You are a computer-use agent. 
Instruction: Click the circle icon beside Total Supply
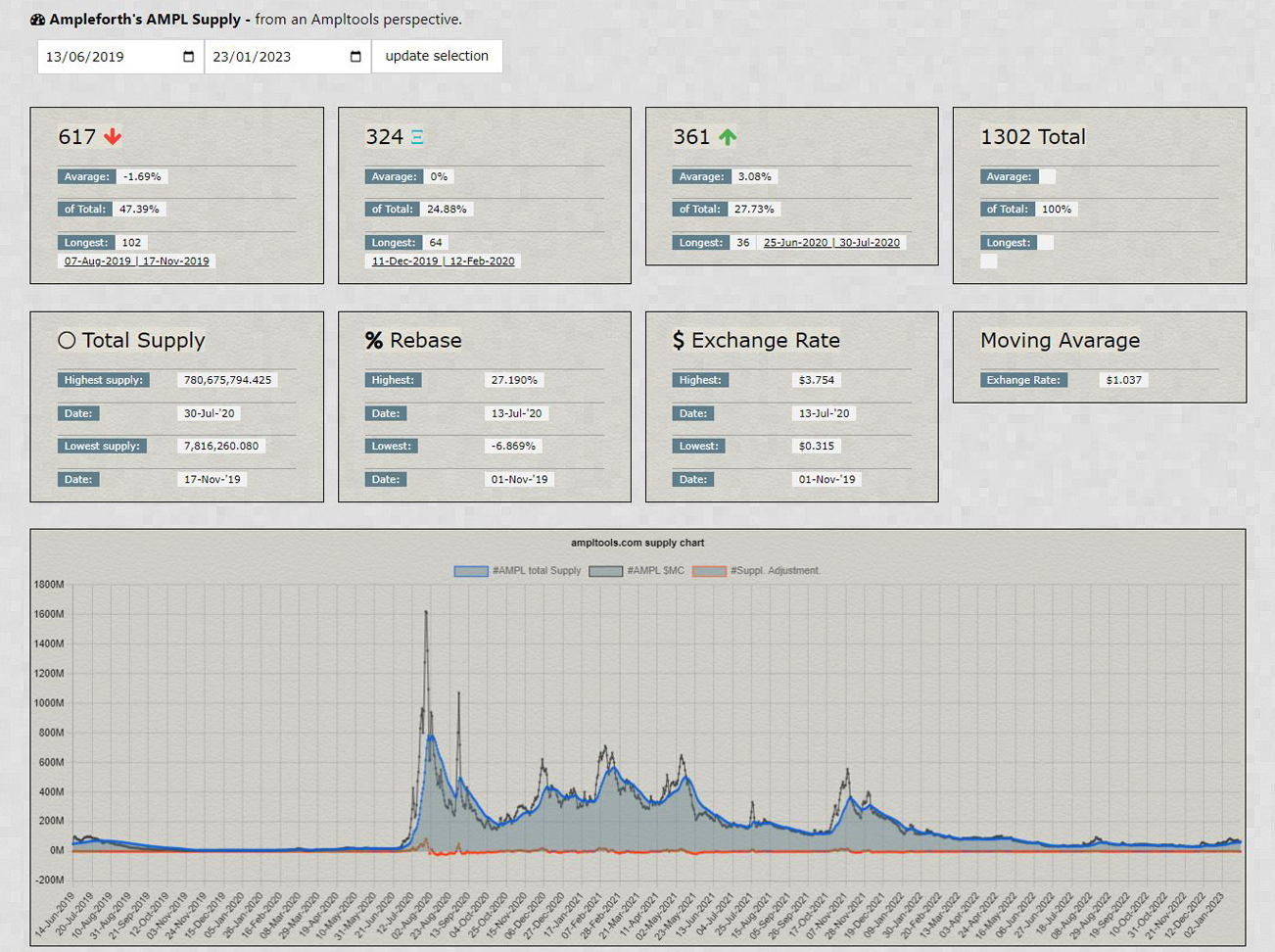click(67, 340)
